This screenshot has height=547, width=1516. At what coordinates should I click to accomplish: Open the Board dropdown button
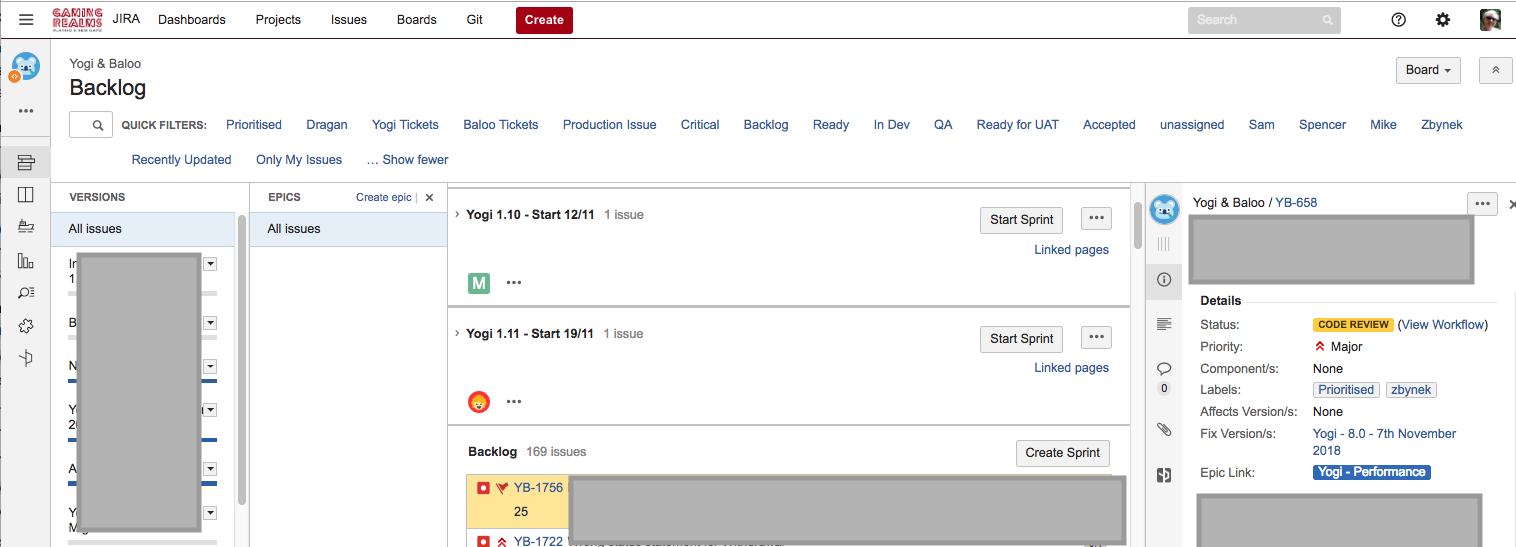click(x=1428, y=70)
